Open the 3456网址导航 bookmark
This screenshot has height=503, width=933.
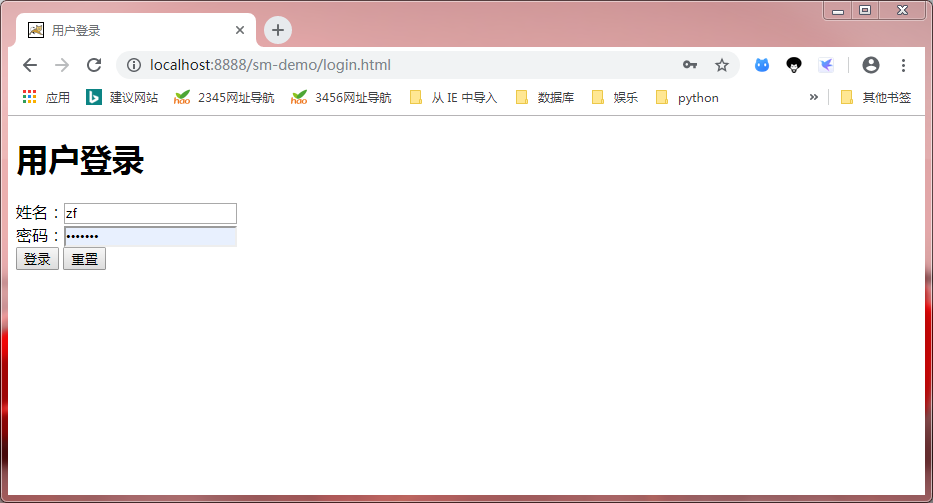click(x=341, y=97)
